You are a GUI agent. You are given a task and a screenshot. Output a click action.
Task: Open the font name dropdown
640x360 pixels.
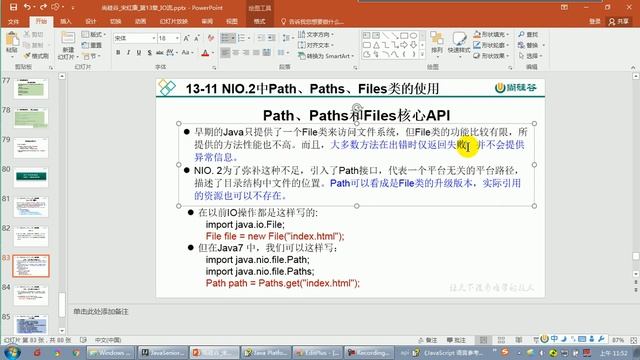pyautogui.click(x=154, y=38)
